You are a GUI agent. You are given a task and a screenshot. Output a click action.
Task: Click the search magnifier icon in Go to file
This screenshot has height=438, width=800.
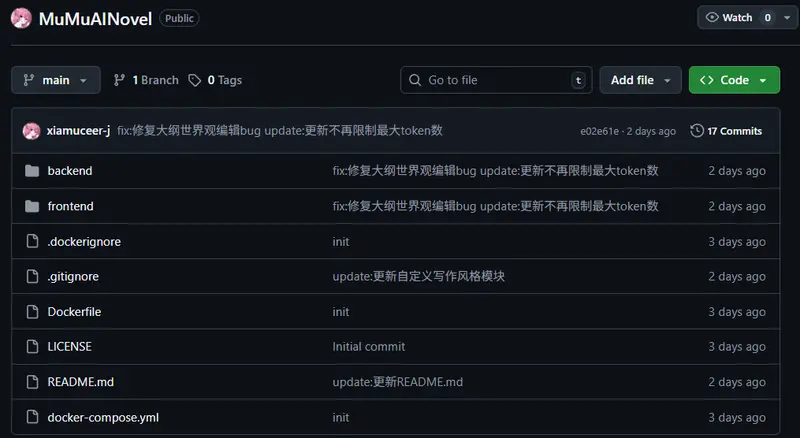[415, 80]
